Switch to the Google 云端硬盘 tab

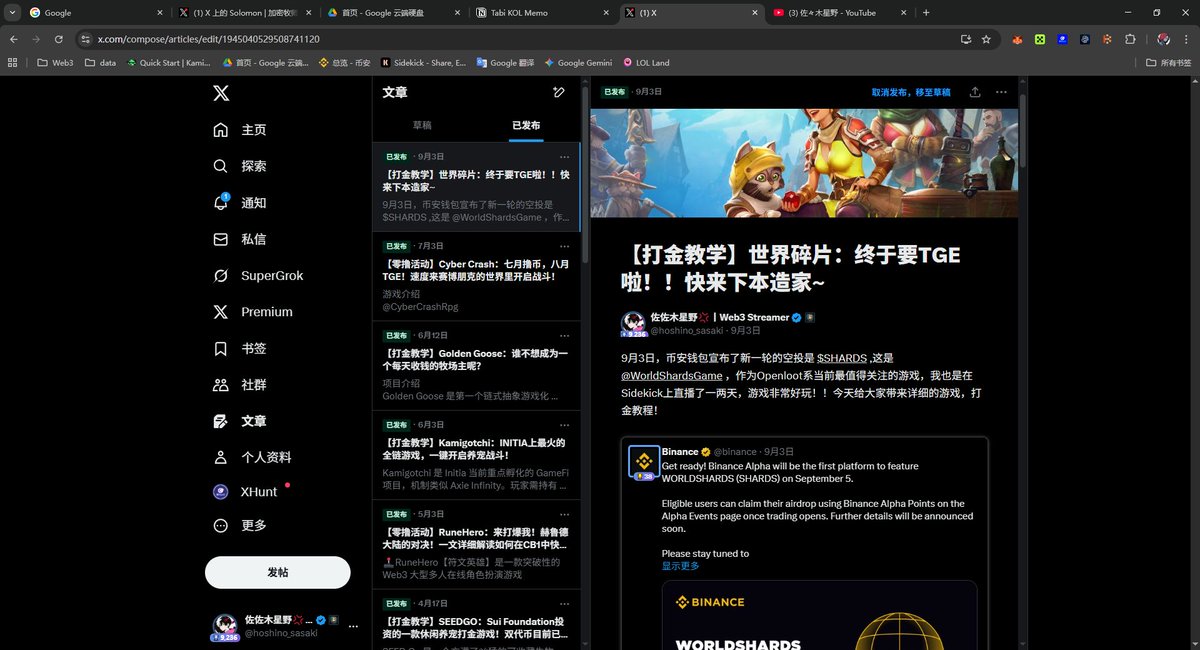click(x=393, y=13)
